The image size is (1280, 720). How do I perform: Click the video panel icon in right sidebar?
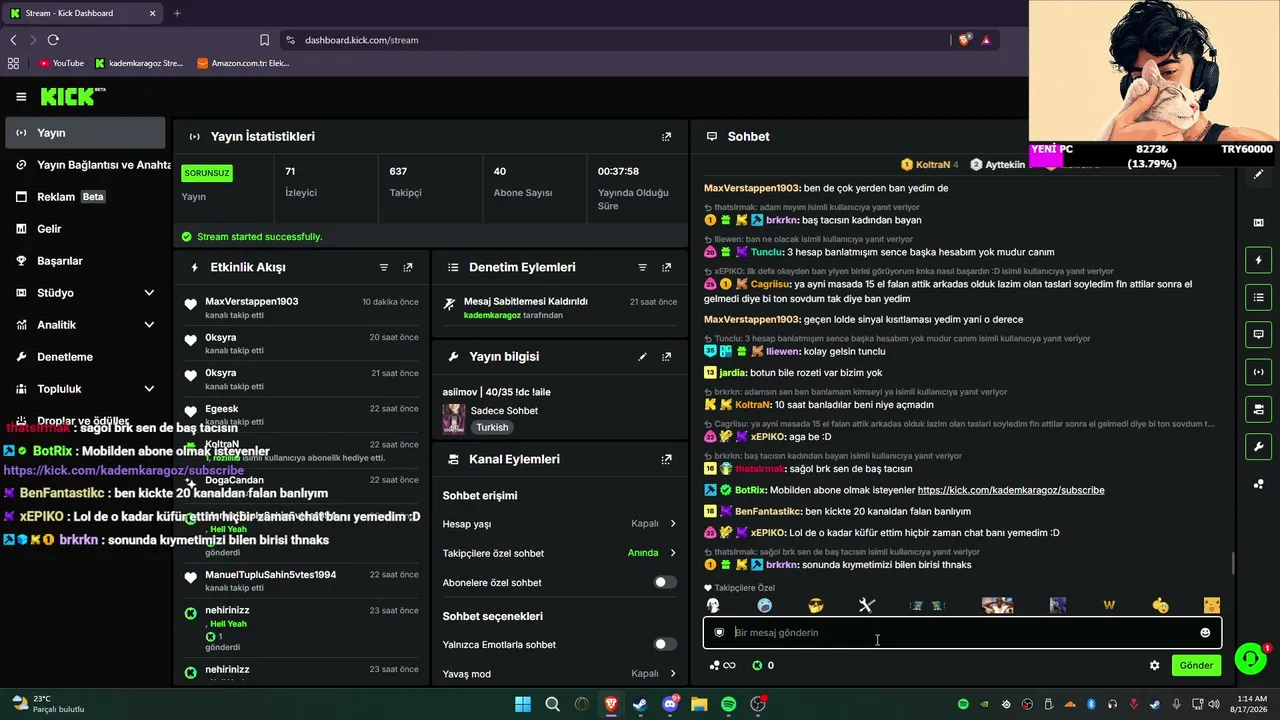(1258, 223)
